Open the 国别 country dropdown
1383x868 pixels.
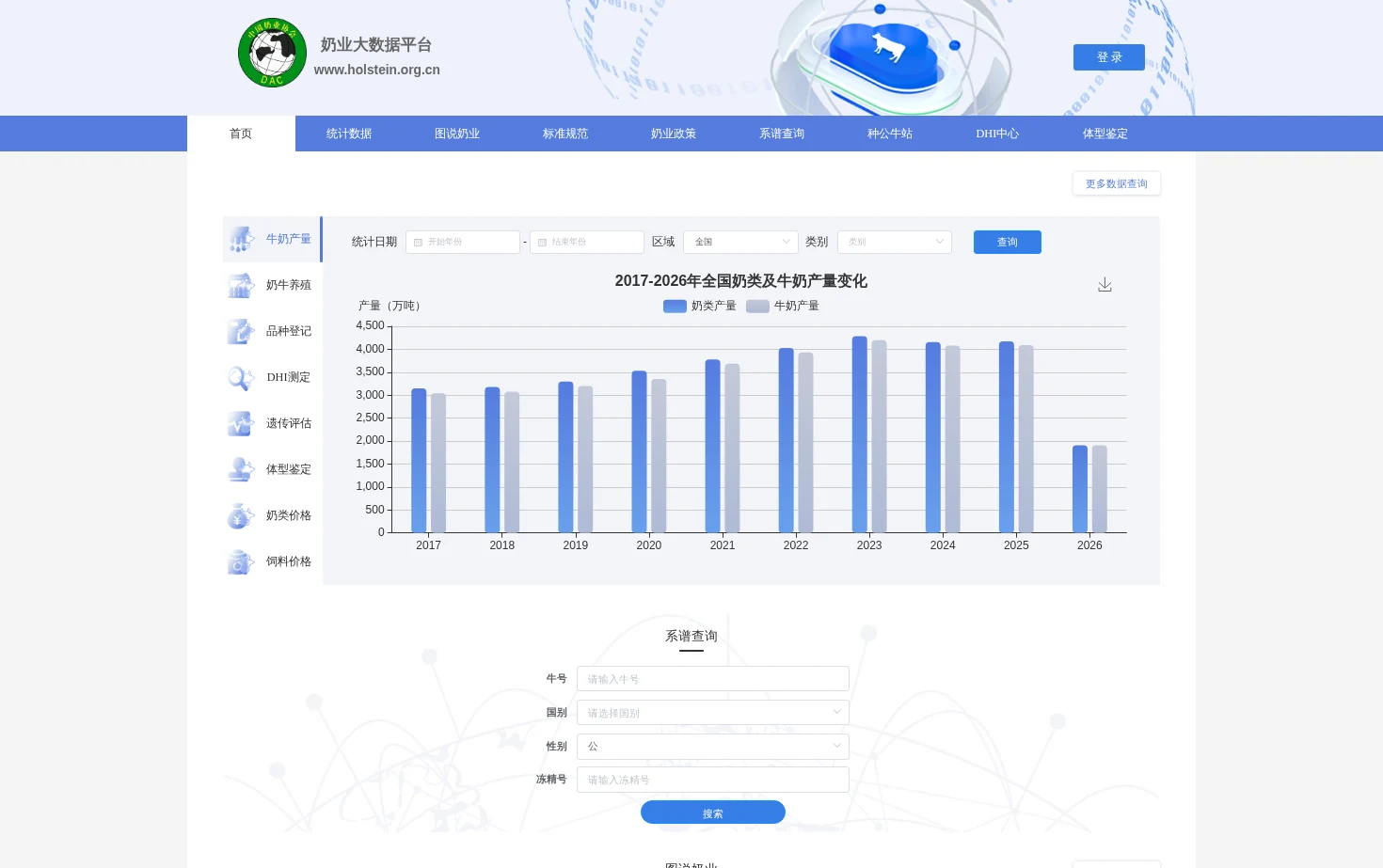[x=713, y=713]
